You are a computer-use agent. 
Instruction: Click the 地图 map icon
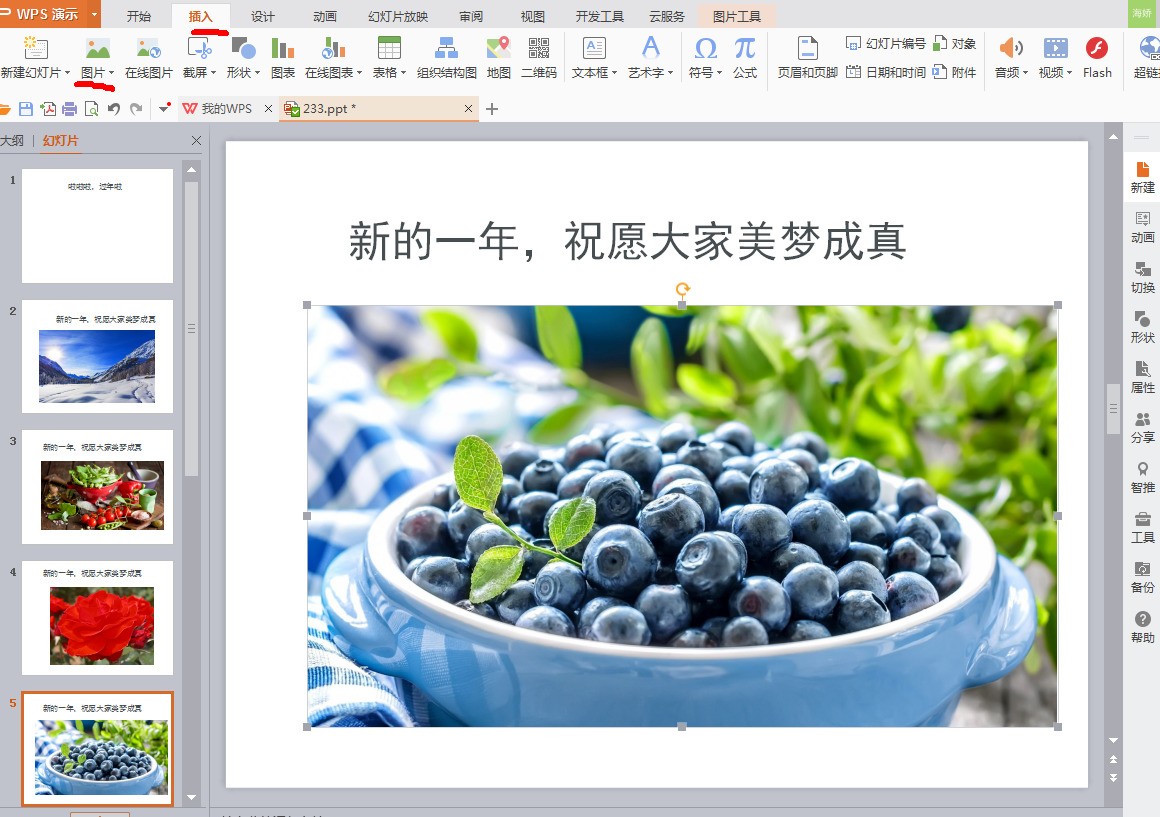coord(498,57)
